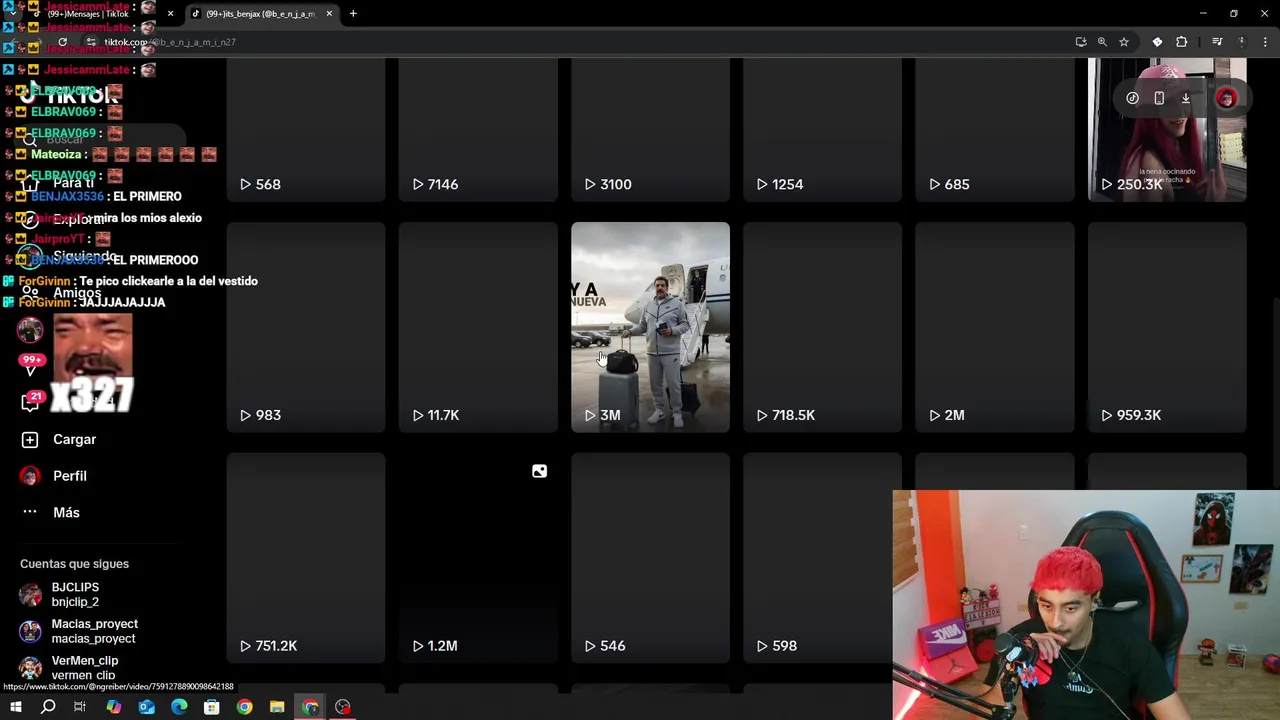
Task: Reload the page
Action: point(63,42)
